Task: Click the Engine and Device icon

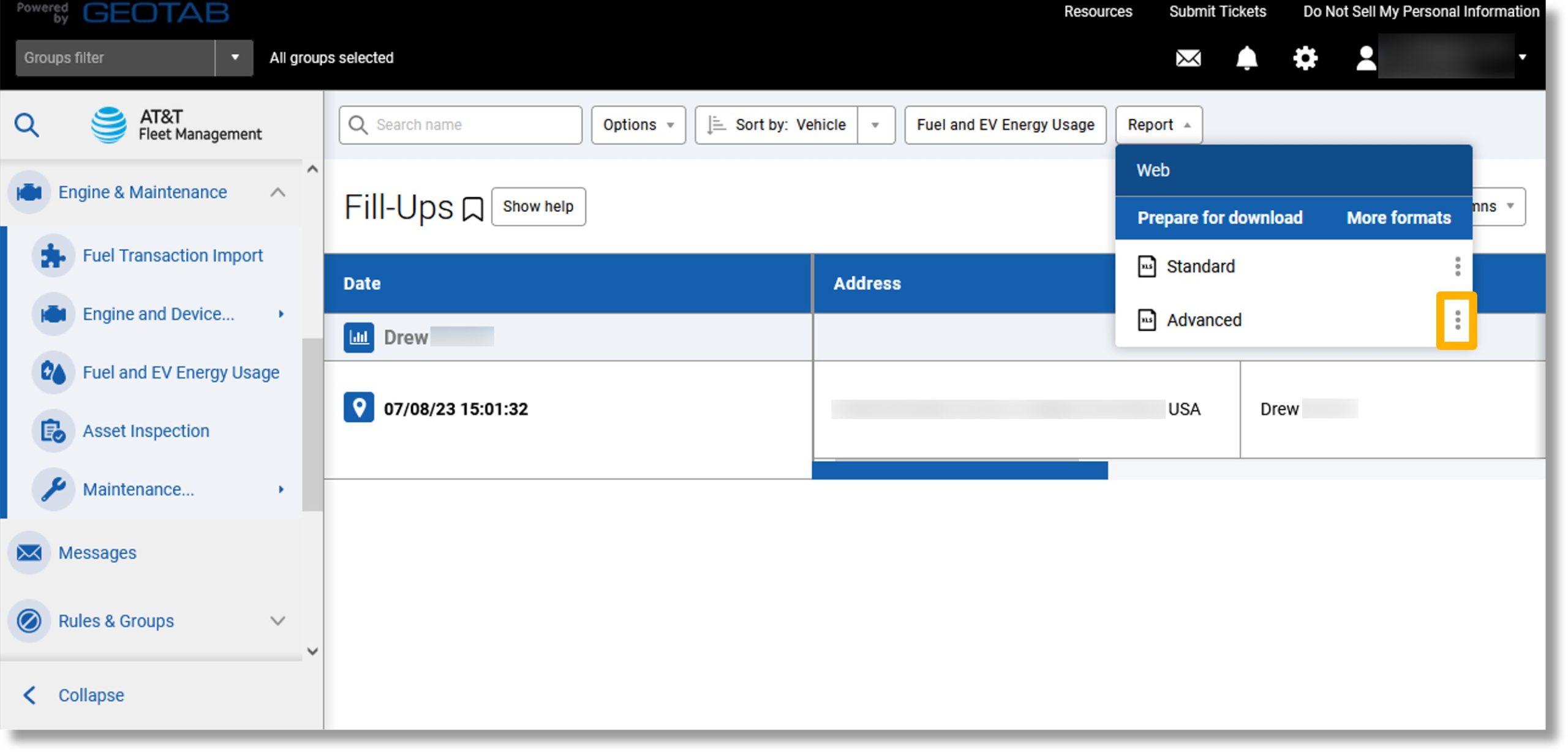Action: [53, 313]
